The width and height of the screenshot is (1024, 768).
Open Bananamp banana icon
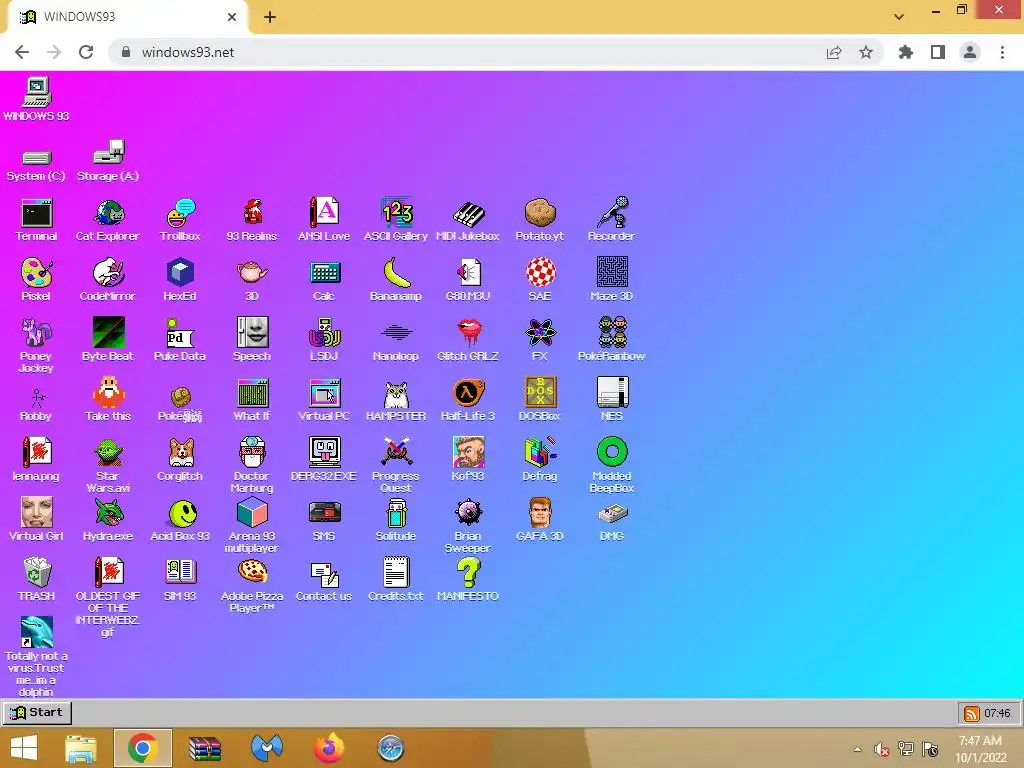pyautogui.click(x=396, y=280)
